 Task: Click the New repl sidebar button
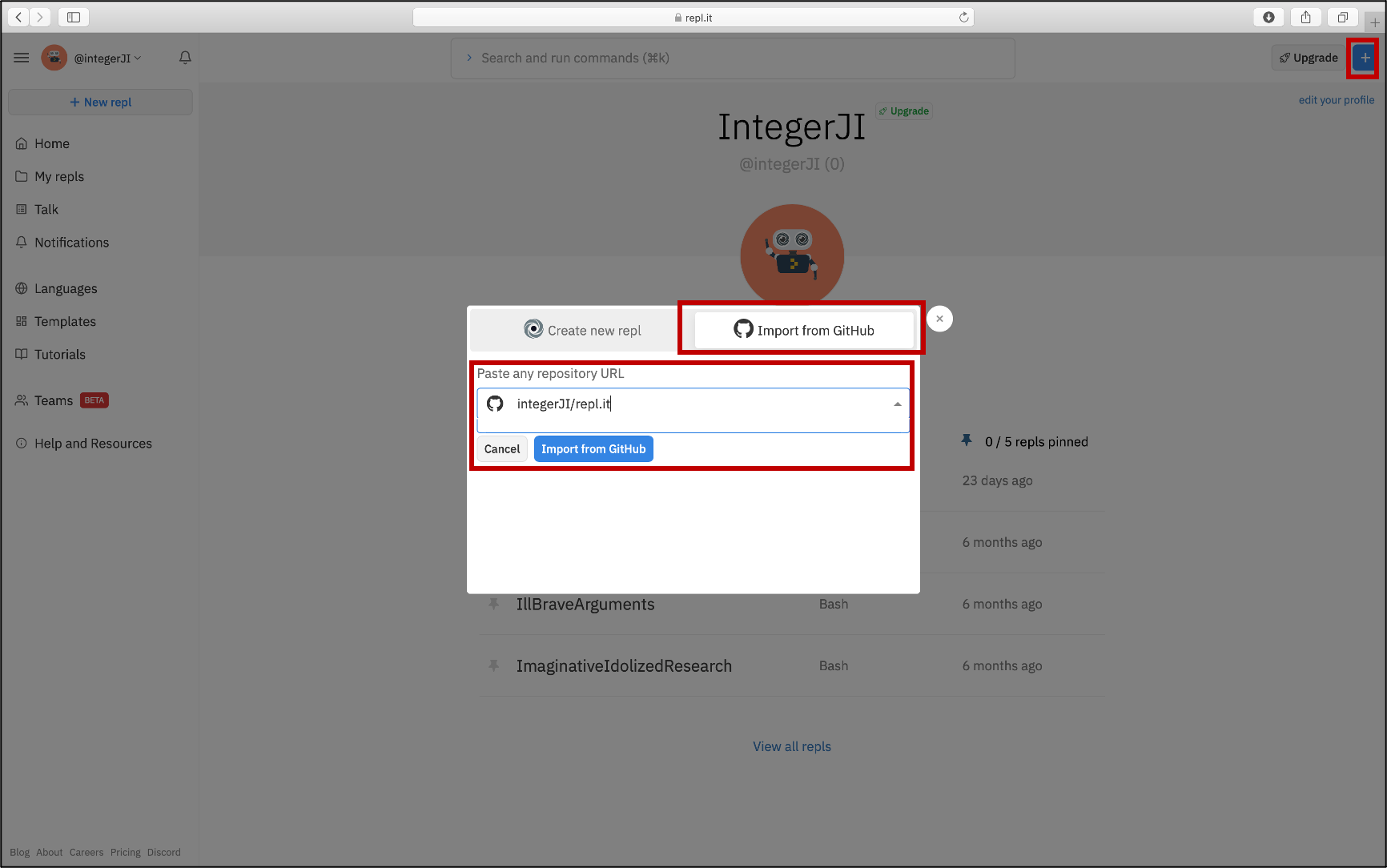[100, 102]
